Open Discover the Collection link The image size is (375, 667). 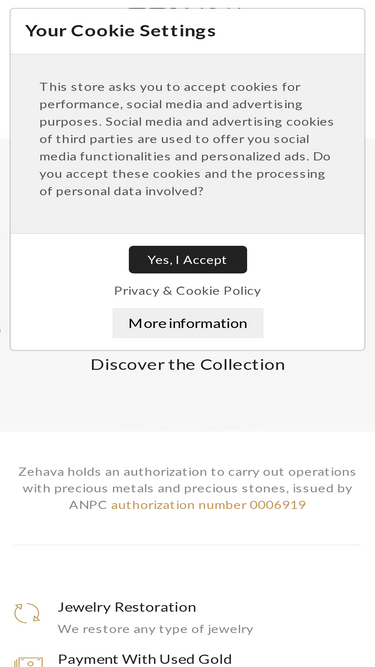tap(188, 365)
